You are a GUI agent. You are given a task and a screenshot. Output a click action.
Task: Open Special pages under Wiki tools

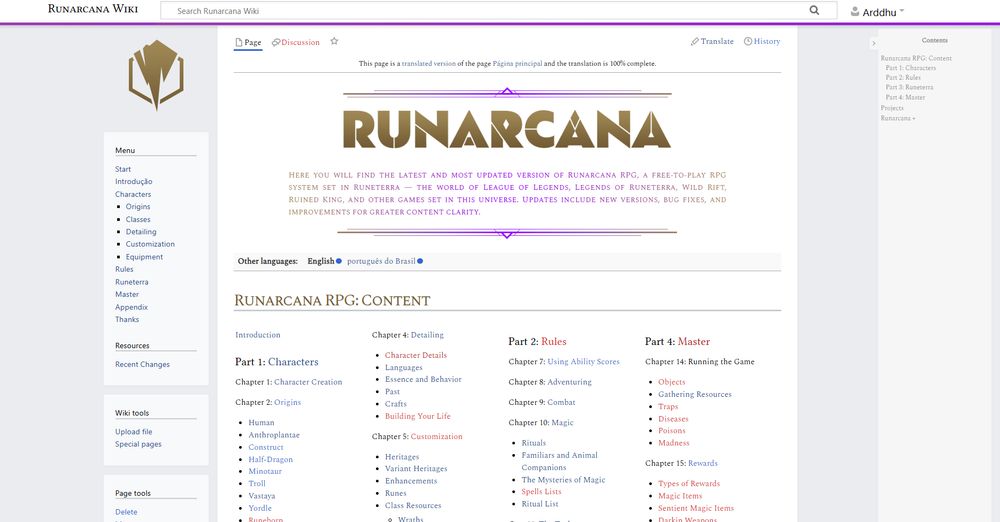(x=138, y=444)
